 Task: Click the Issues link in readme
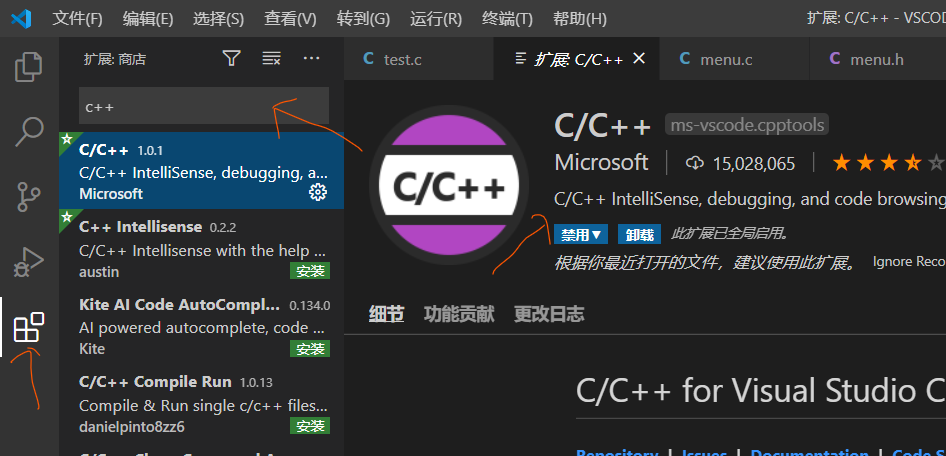[705, 452]
